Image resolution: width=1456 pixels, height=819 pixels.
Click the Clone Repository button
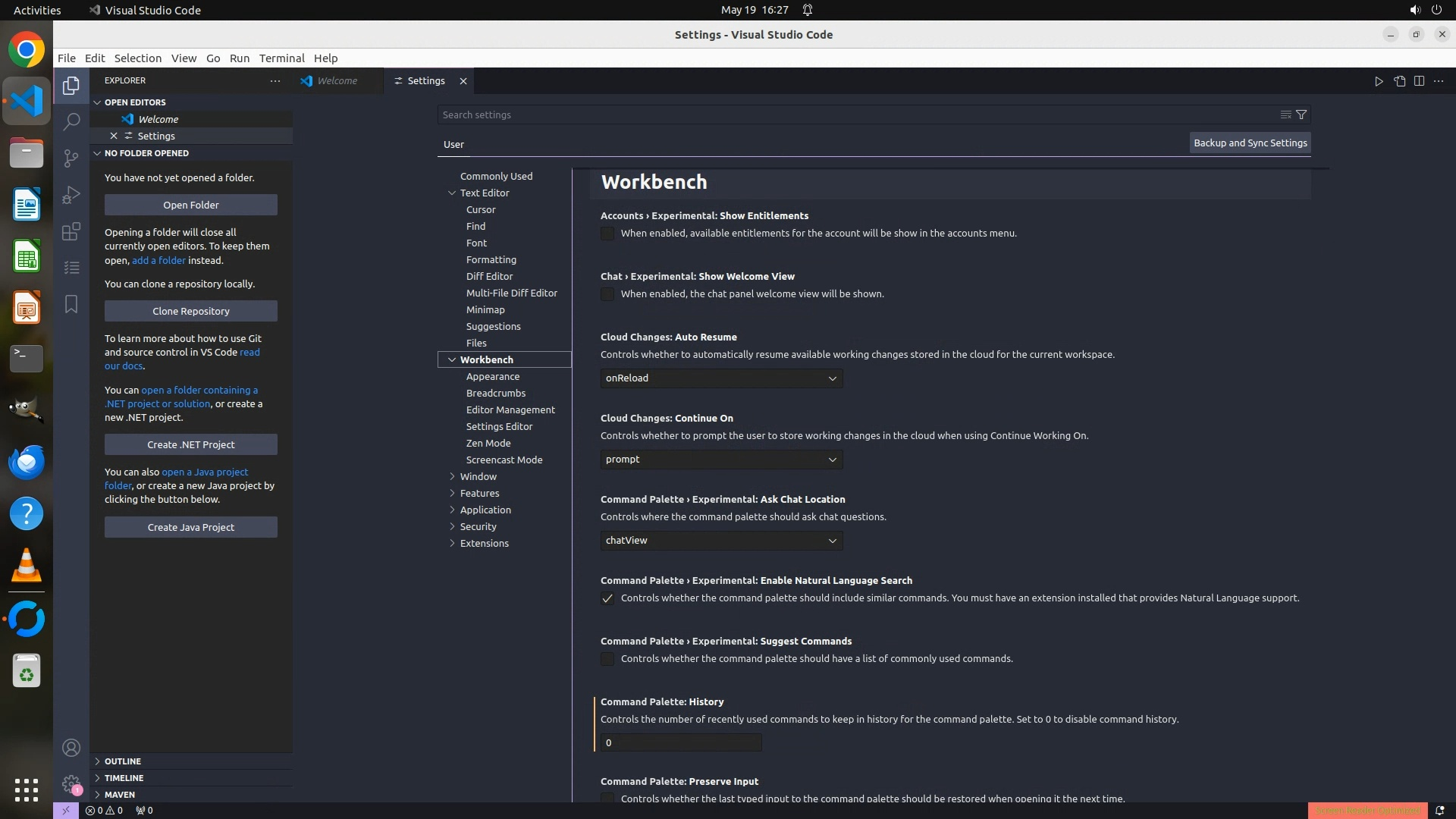tap(190, 311)
